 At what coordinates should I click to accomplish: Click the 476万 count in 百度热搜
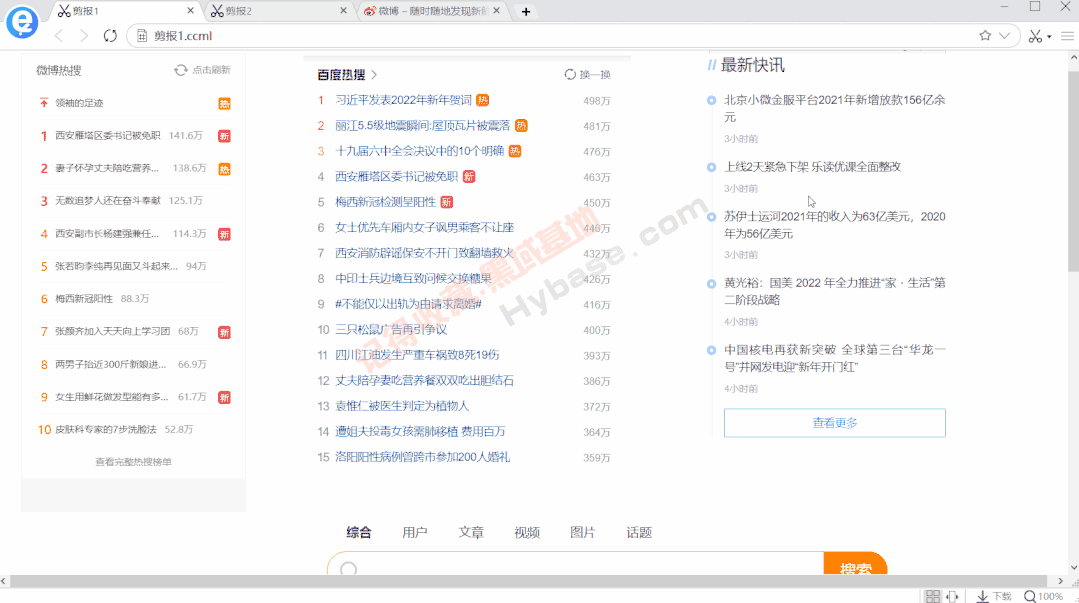597,152
